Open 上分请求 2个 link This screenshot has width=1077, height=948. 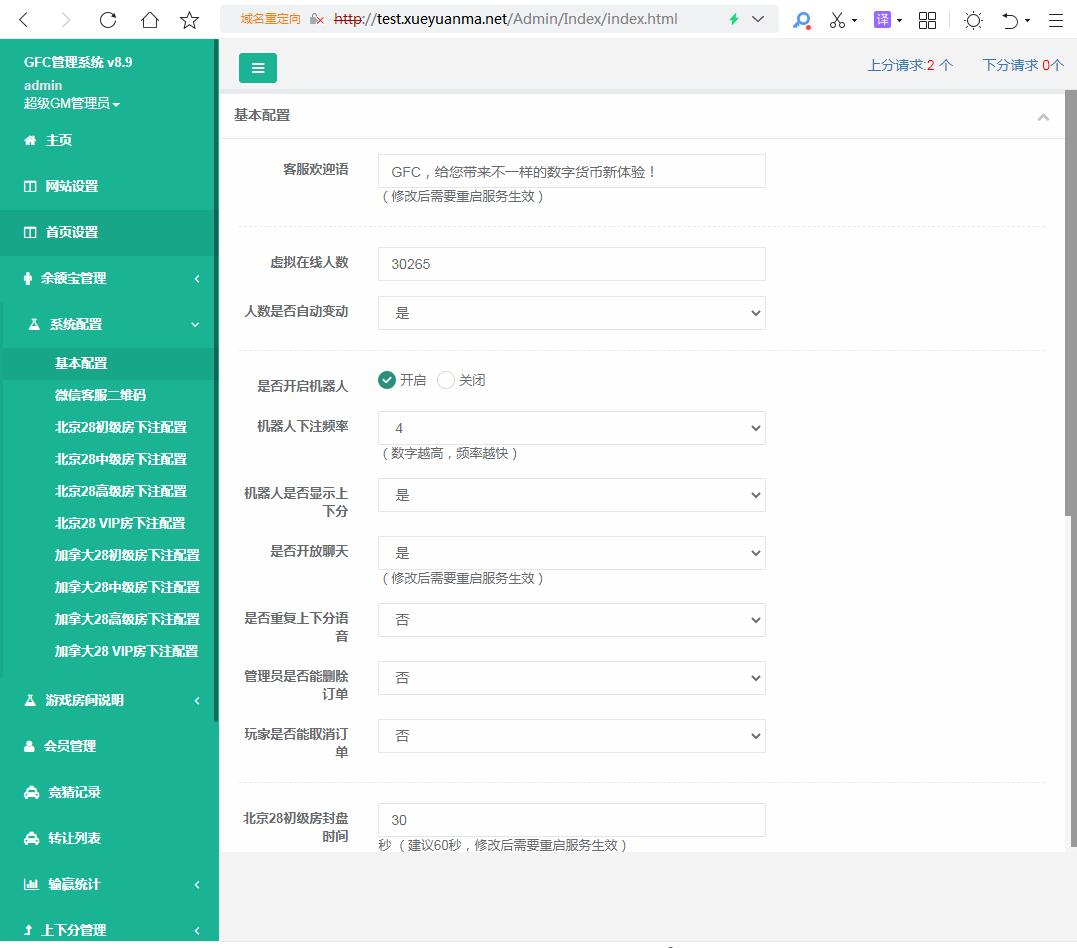coord(910,65)
